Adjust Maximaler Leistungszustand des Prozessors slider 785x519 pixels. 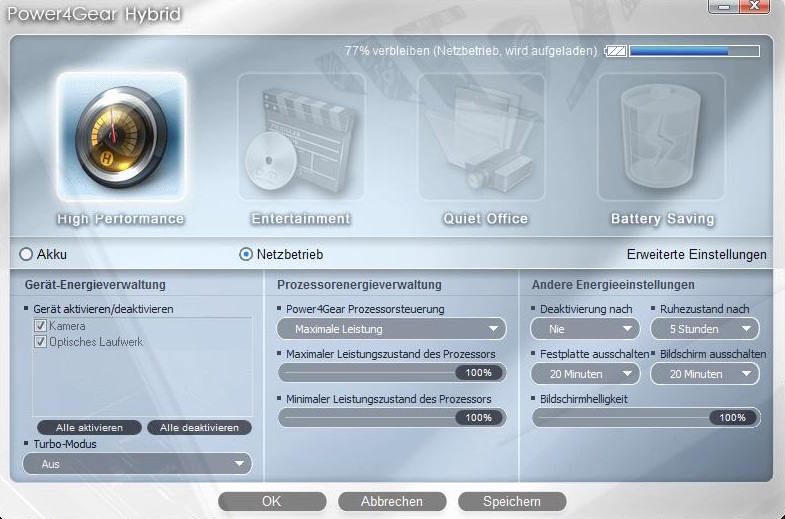391,373
